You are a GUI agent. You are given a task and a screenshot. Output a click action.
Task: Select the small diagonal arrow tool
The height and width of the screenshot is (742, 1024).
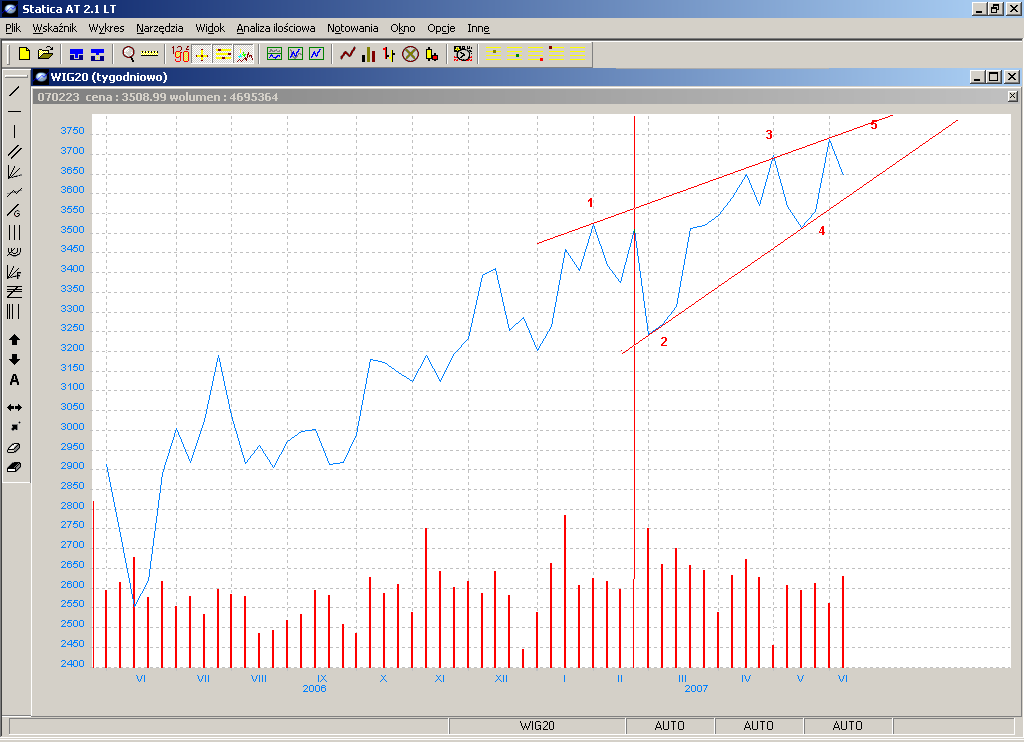coord(14,427)
